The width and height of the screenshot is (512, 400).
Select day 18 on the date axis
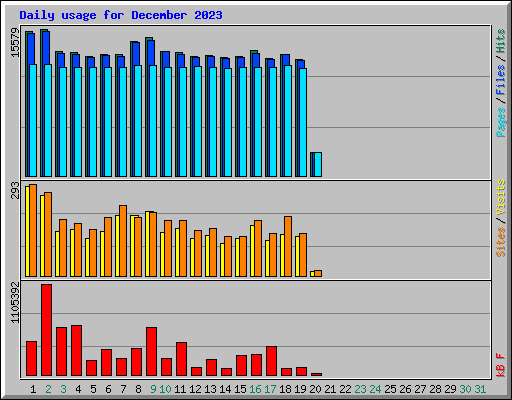(x=285, y=389)
